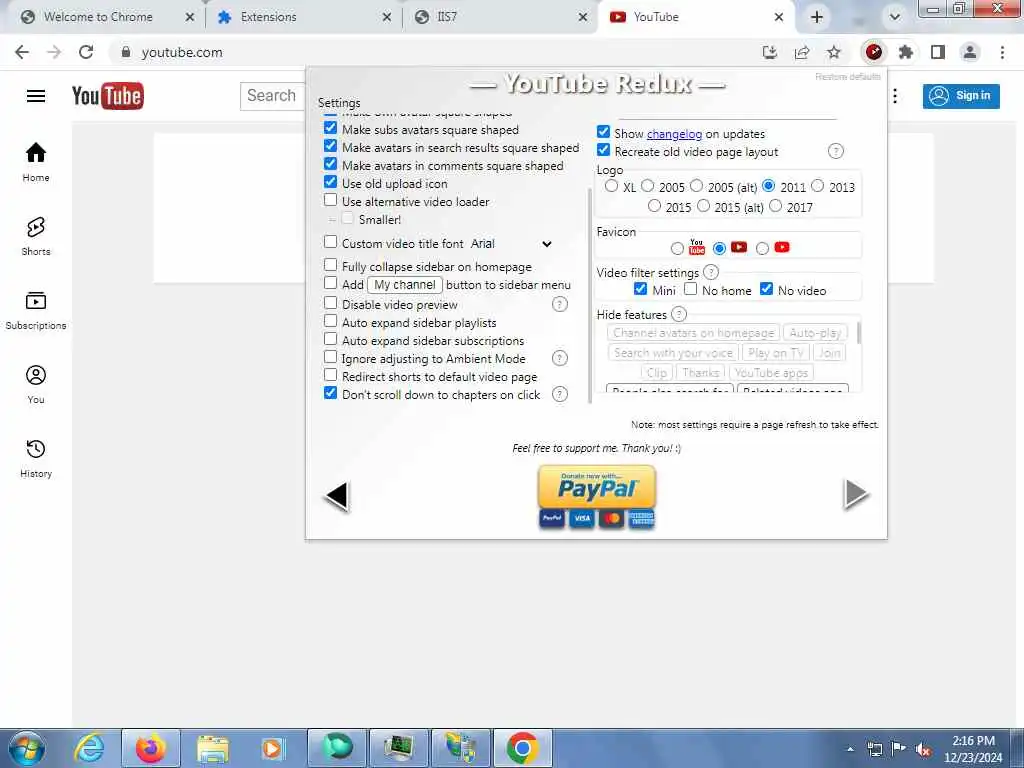Open Chrome tab search chevron
The image size is (1024, 768).
pos(895,17)
